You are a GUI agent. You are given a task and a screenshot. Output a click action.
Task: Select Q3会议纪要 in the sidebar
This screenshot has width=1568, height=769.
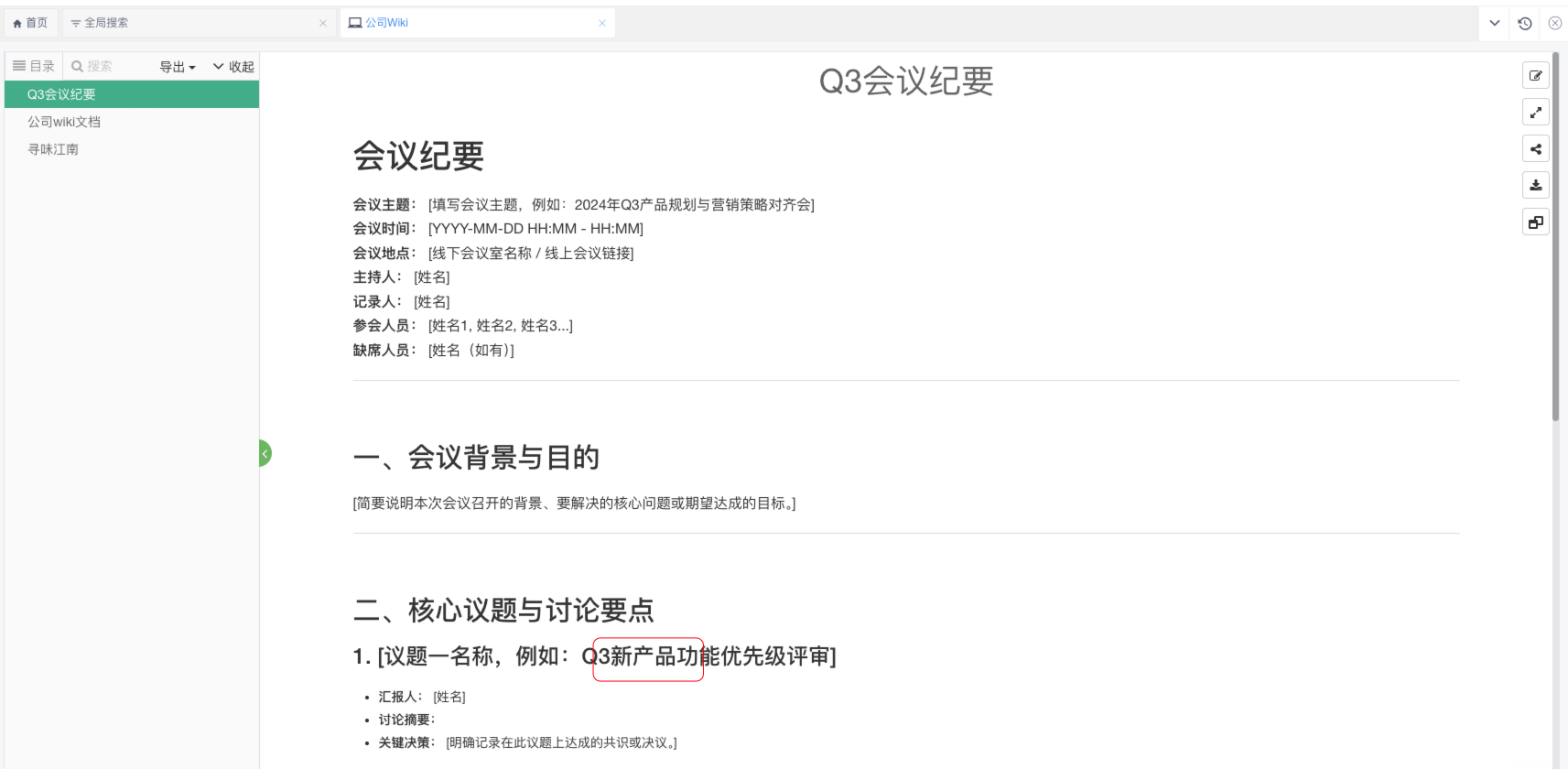[132, 94]
